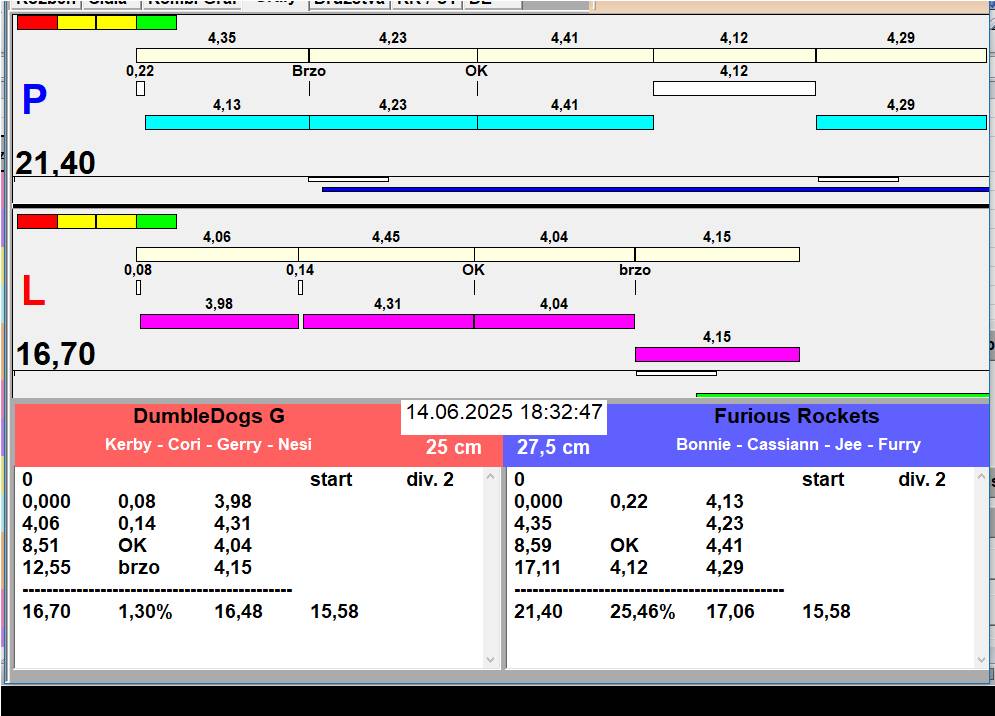Select the cream 4,35 bar in lane P
995x716 pixels.
tap(223, 55)
